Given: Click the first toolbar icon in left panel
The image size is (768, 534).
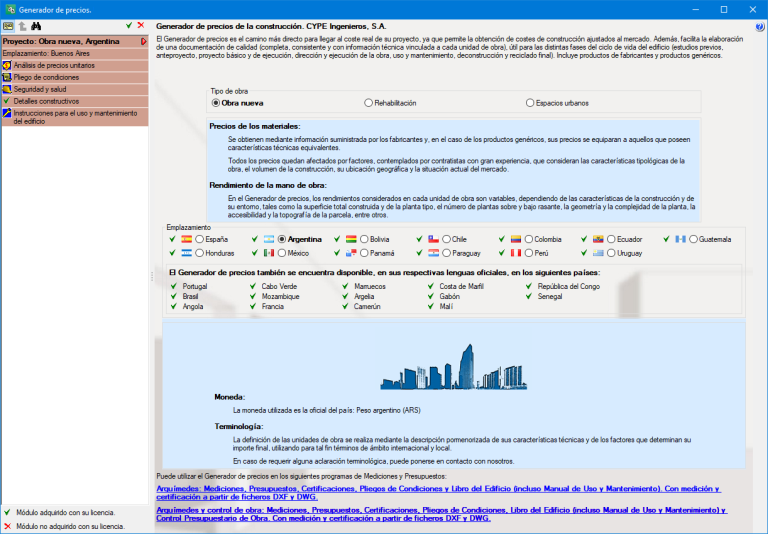Looking at the screenshot, I should pos(8,26).
